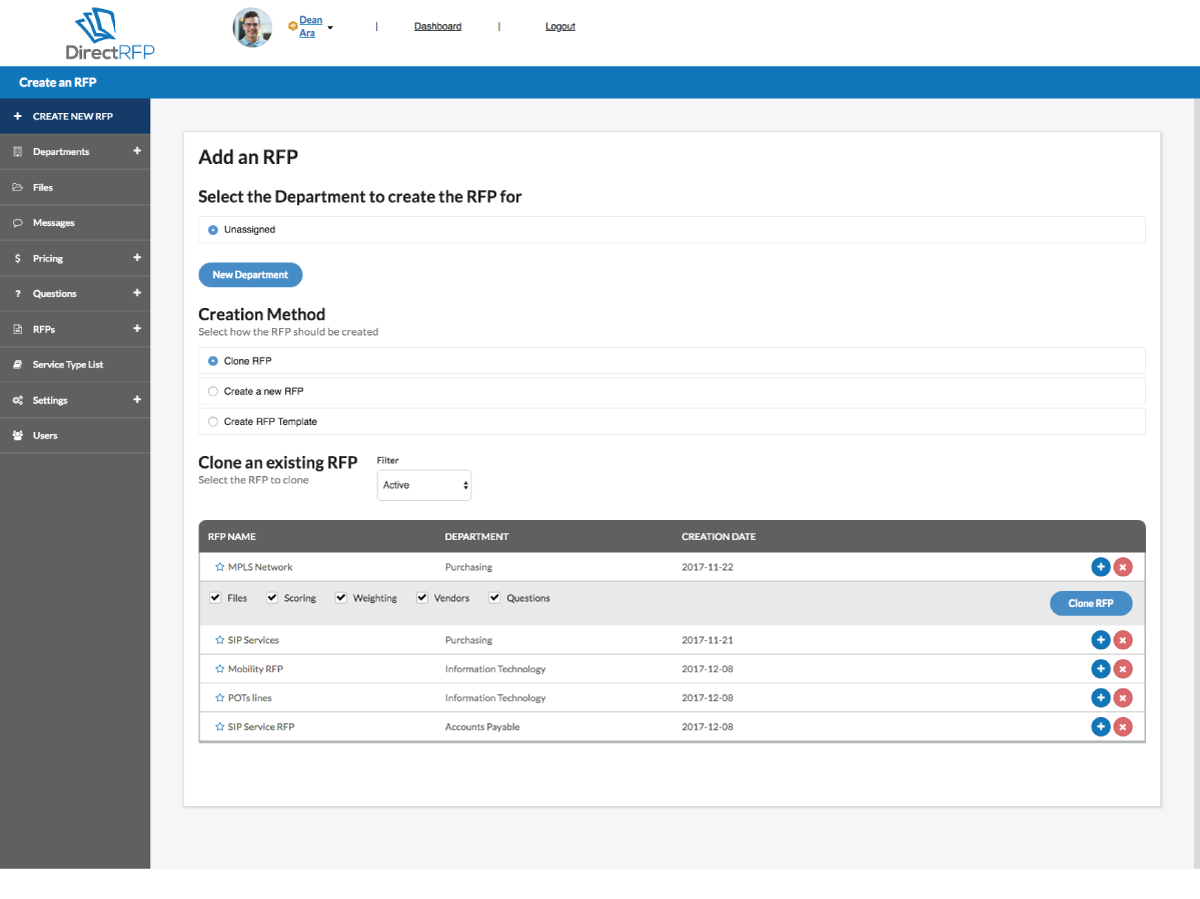Click the Departments building icon in sidebar
This screenshot has width=1200, height=899.
click(x=17, y=152)
